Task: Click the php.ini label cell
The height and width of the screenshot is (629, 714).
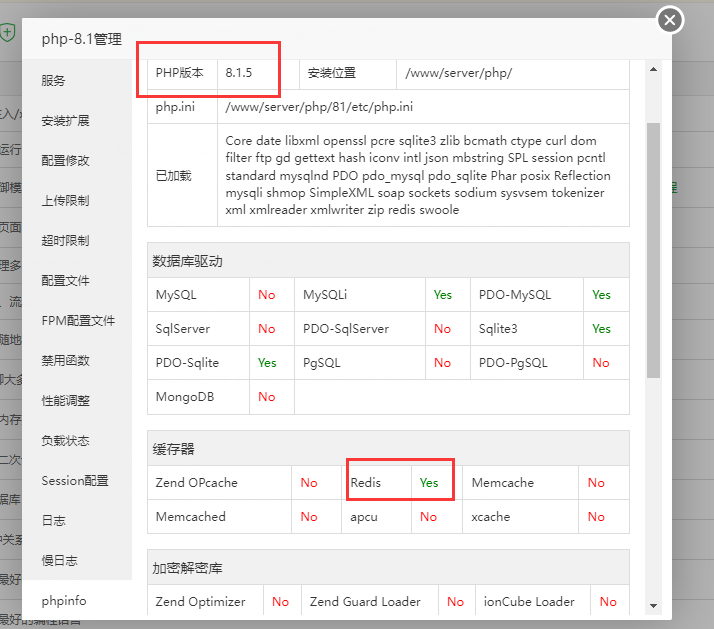Action: tap(182, 107)
